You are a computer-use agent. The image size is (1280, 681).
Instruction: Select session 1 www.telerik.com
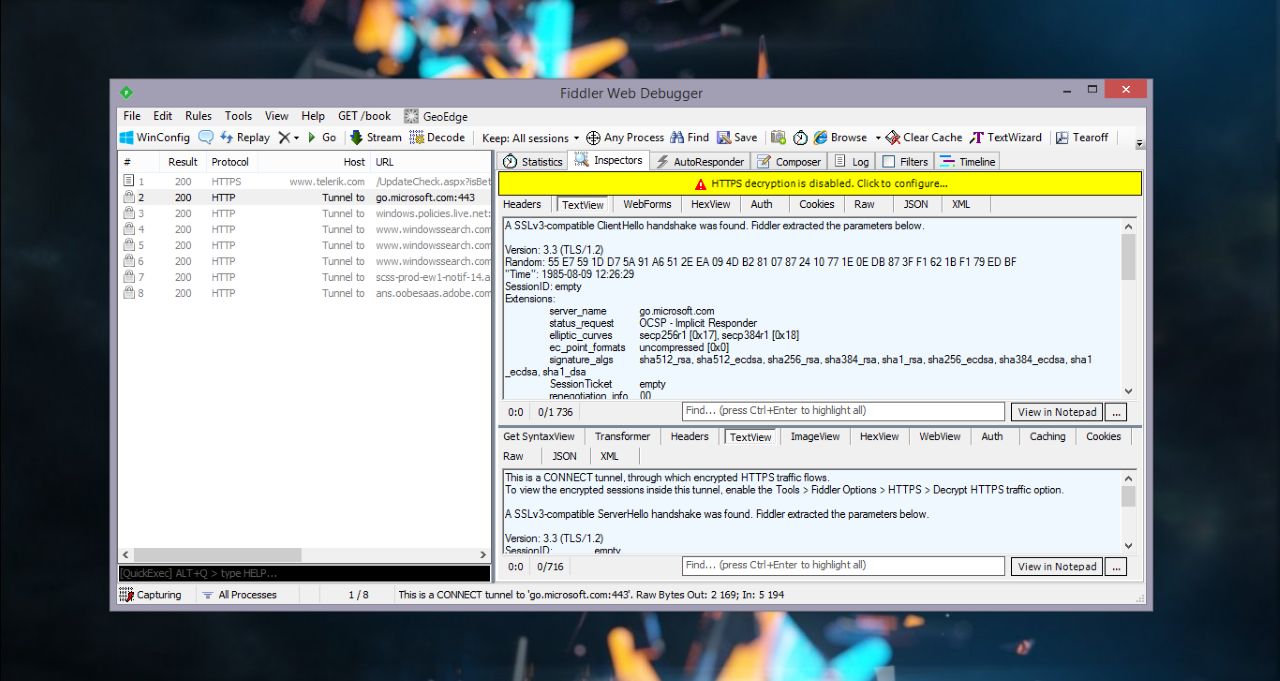point(306,182)
